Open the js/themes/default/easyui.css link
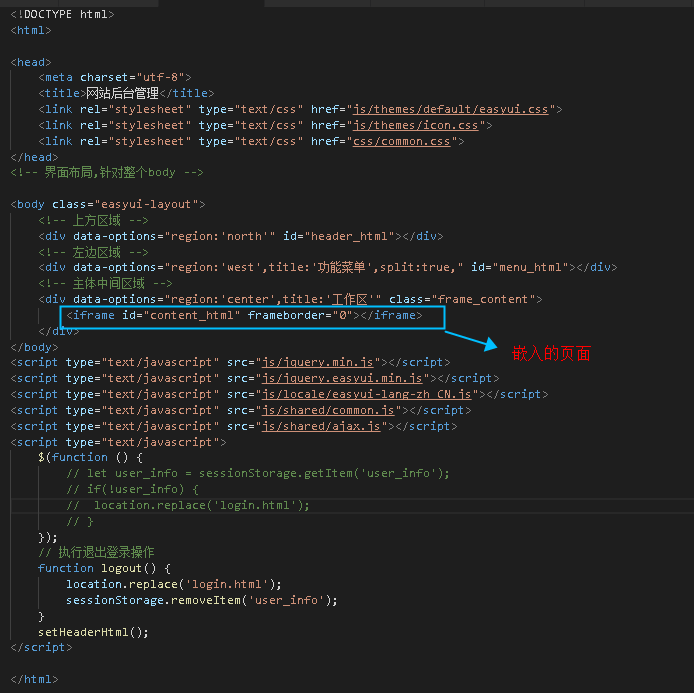Viewport: 694px width, 693px height. (451, 109)
